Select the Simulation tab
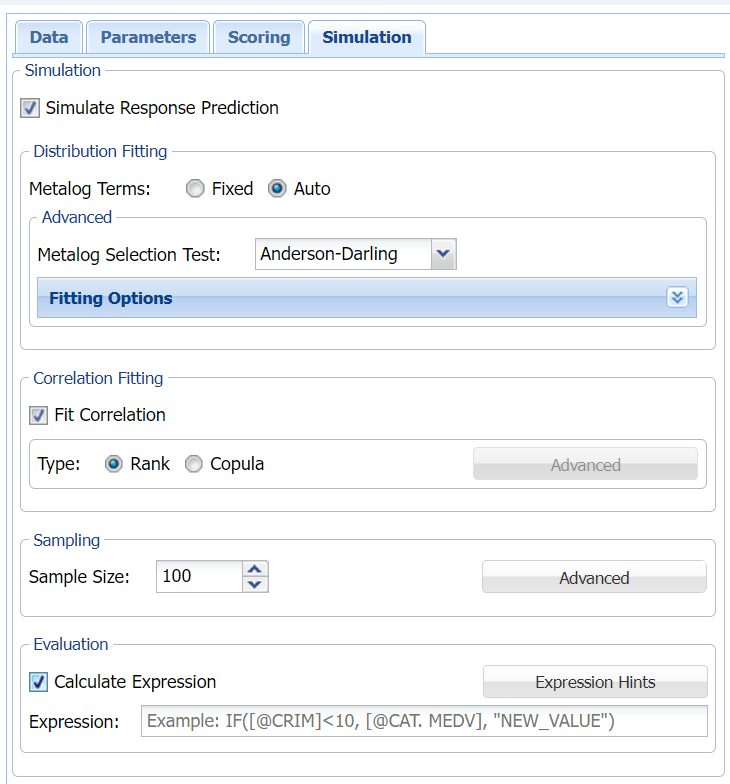The width and height of the screenshot is (730, 784). pyautogui.click(x=366, y=37)
